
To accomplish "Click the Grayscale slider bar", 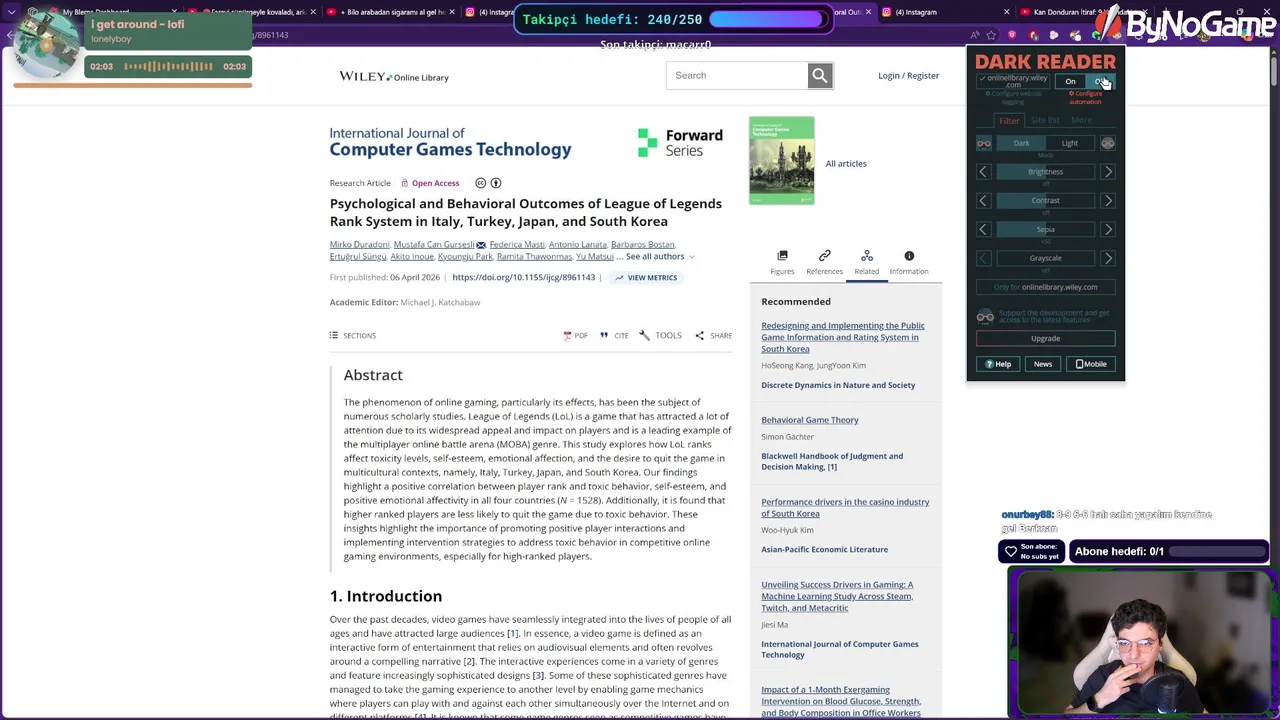I will 1046,258.
